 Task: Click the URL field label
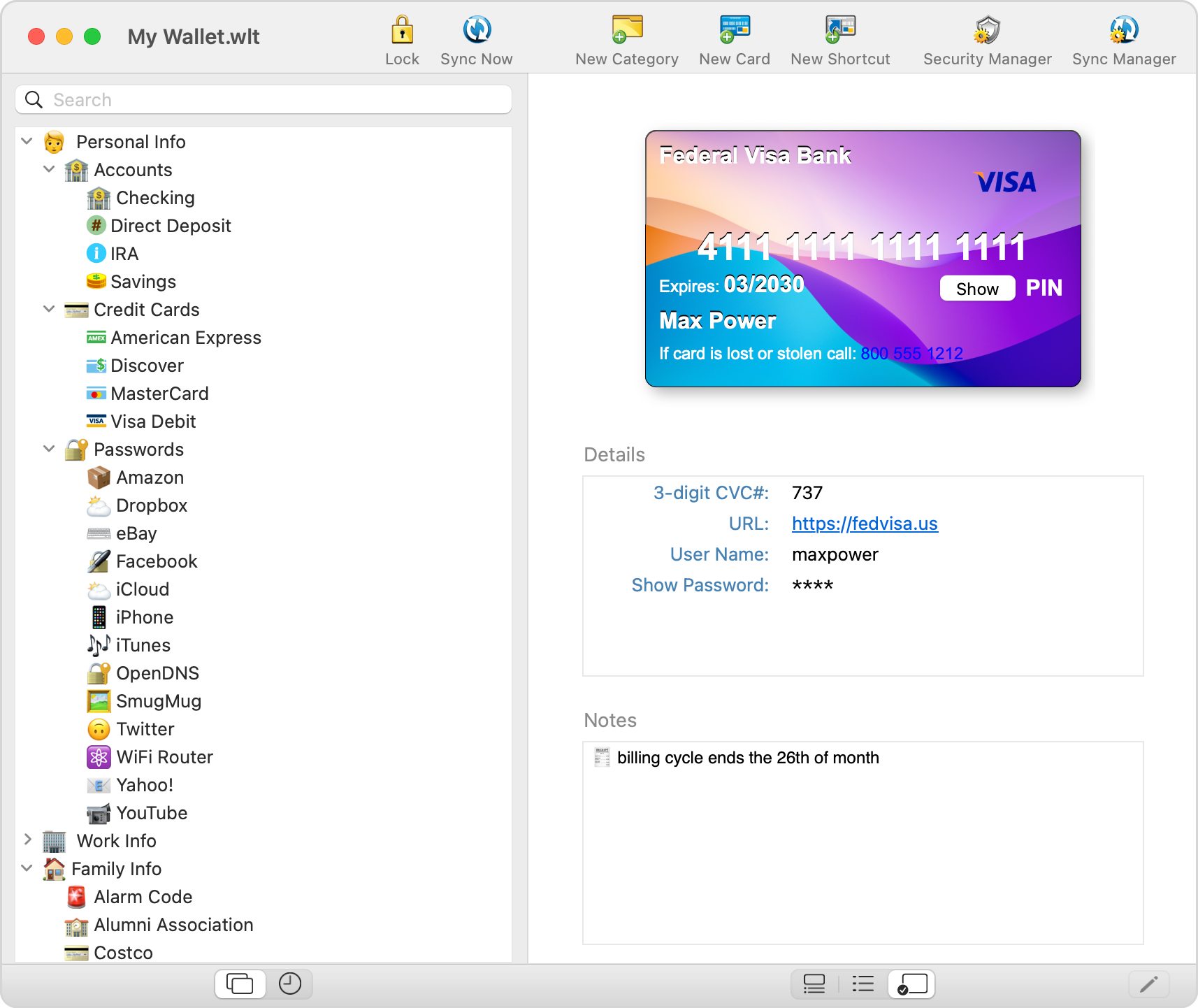749,524
